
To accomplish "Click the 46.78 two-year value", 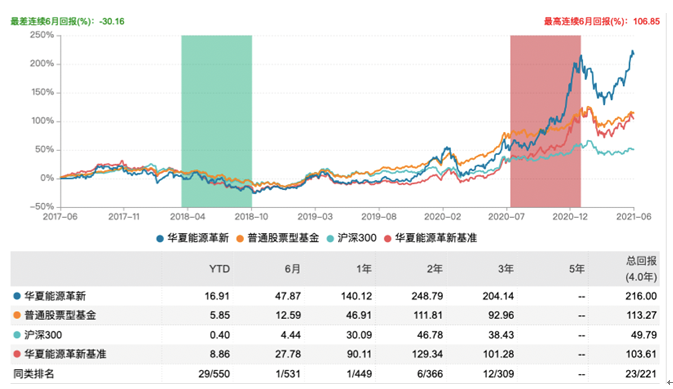I will (430, 335).
